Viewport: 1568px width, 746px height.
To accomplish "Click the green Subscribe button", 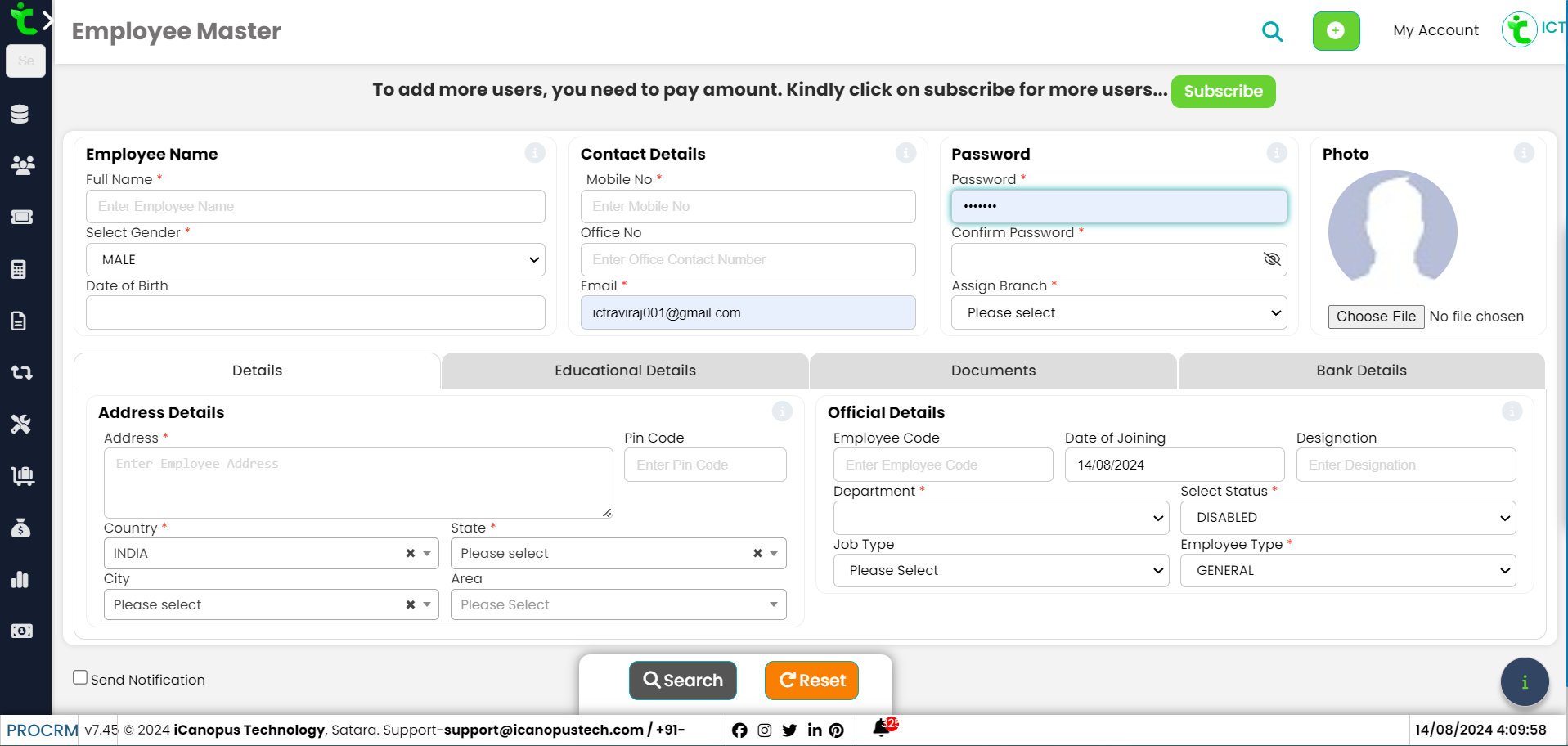I will coord(1223,92).
